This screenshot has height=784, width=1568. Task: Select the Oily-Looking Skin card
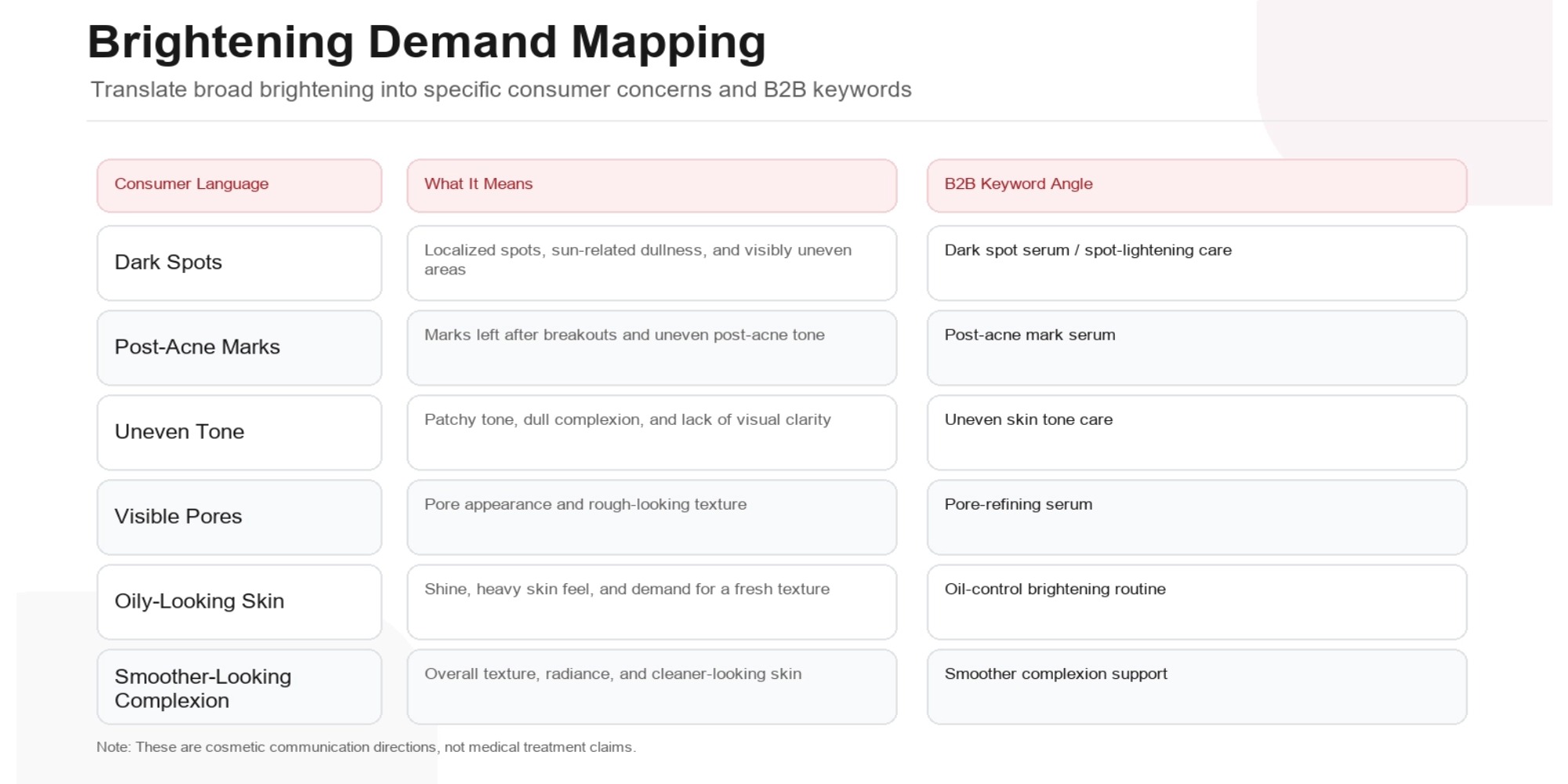(239, 602)
